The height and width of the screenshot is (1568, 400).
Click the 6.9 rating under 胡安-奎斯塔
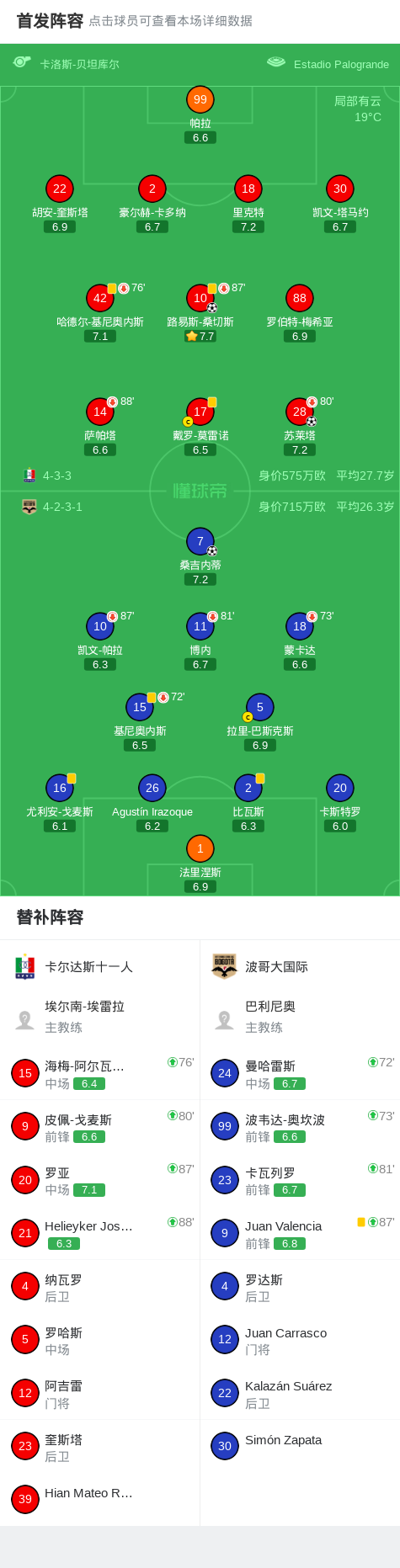point(60,227)
